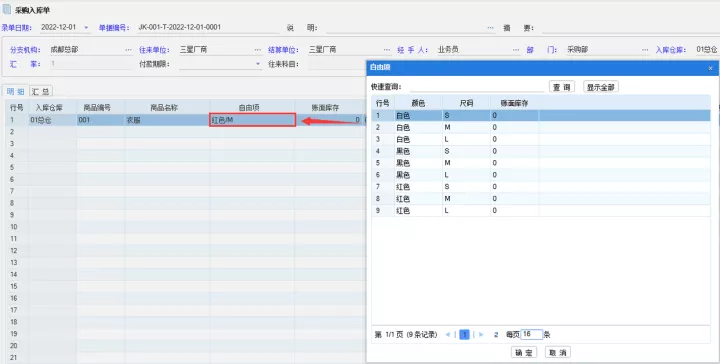Select page 1 in the dialog pager
This screenshot has width=720, height=364.
464,335
